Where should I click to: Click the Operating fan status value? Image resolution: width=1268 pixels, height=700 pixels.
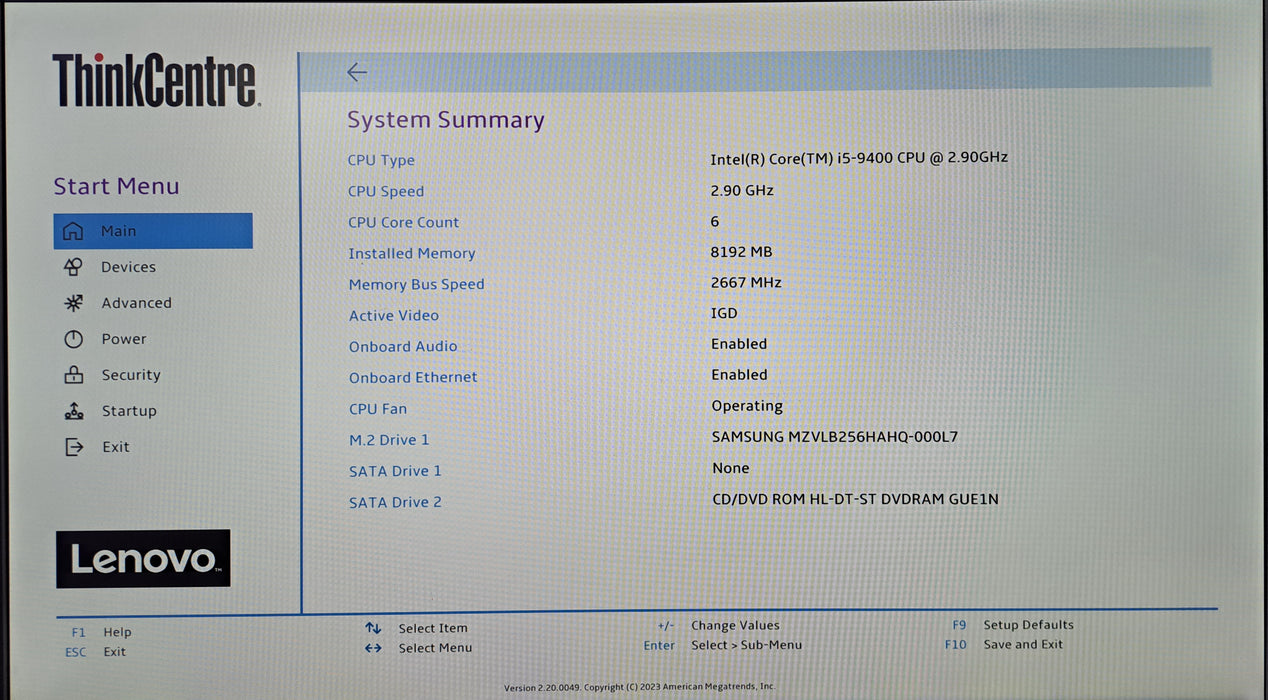pos(747,406)
